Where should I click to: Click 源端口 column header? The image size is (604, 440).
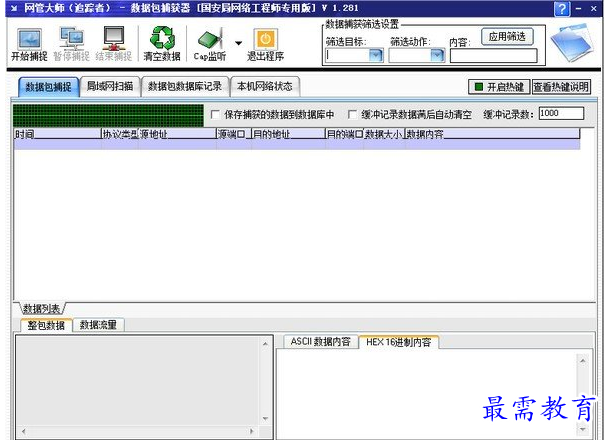click(234, 134)
